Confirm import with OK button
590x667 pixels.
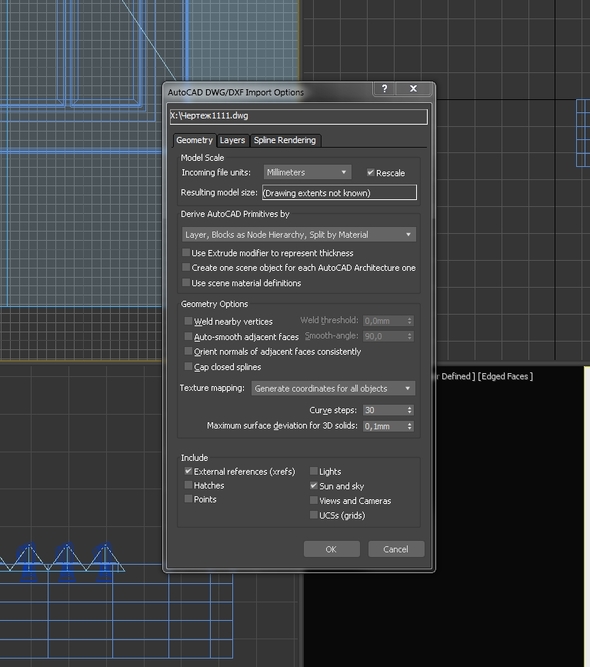[x=331, y=549]
